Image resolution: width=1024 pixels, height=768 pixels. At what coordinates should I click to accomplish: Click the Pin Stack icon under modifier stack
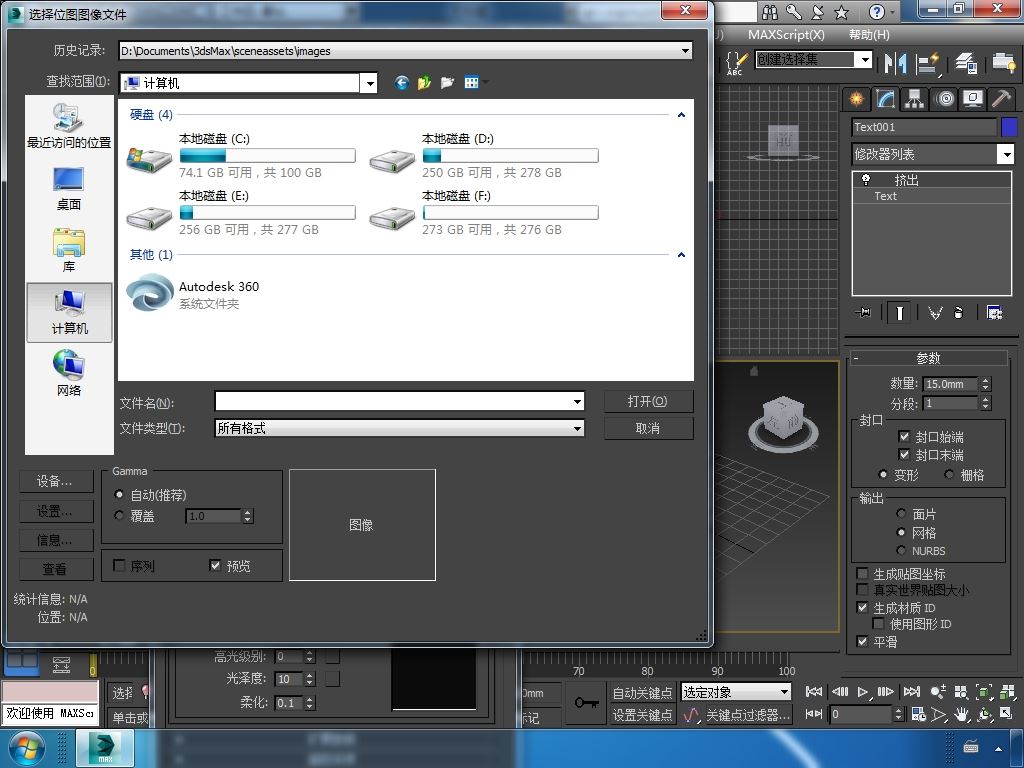[863, 313]
